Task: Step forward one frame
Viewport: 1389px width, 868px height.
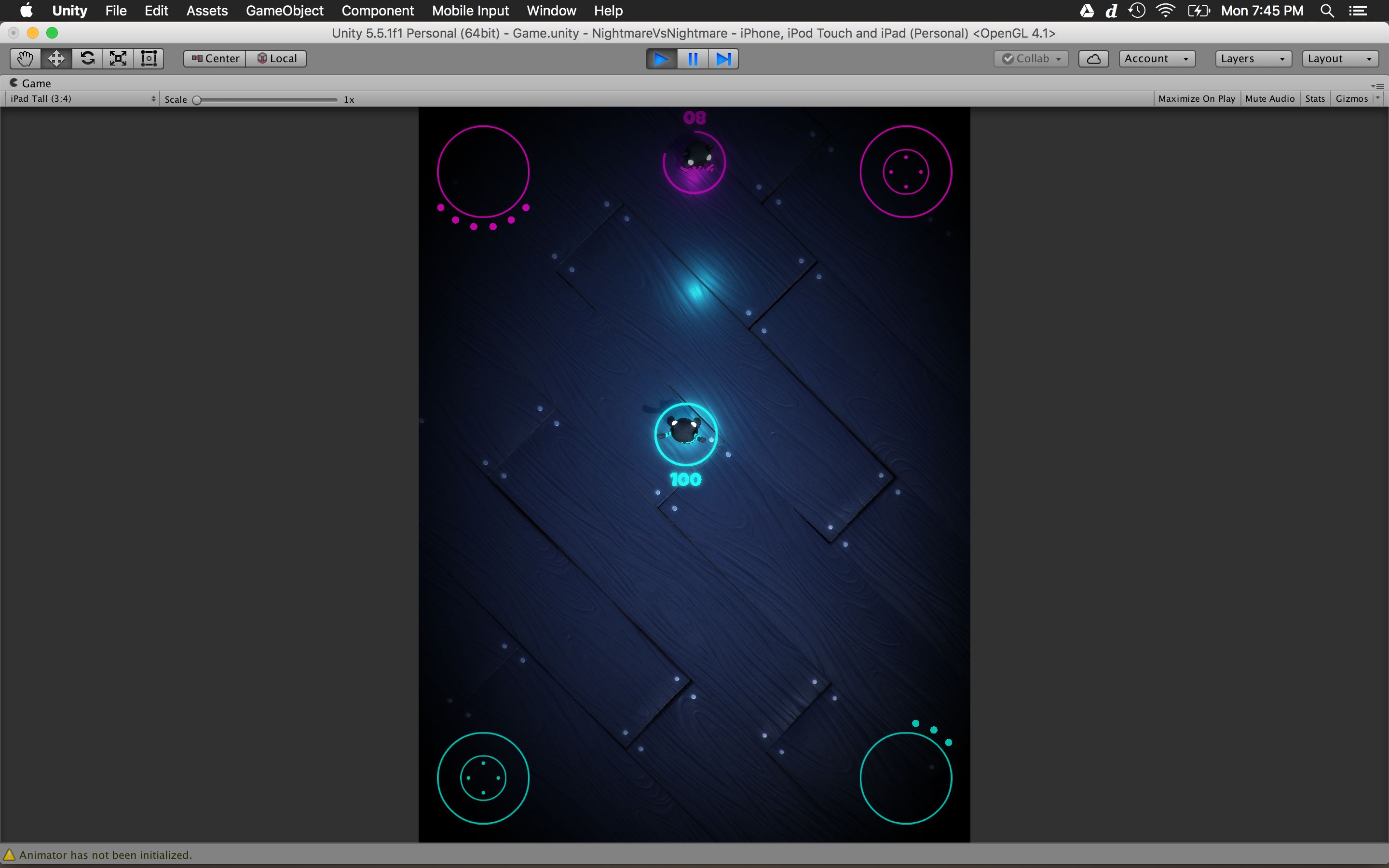Action: click(723, 59)
